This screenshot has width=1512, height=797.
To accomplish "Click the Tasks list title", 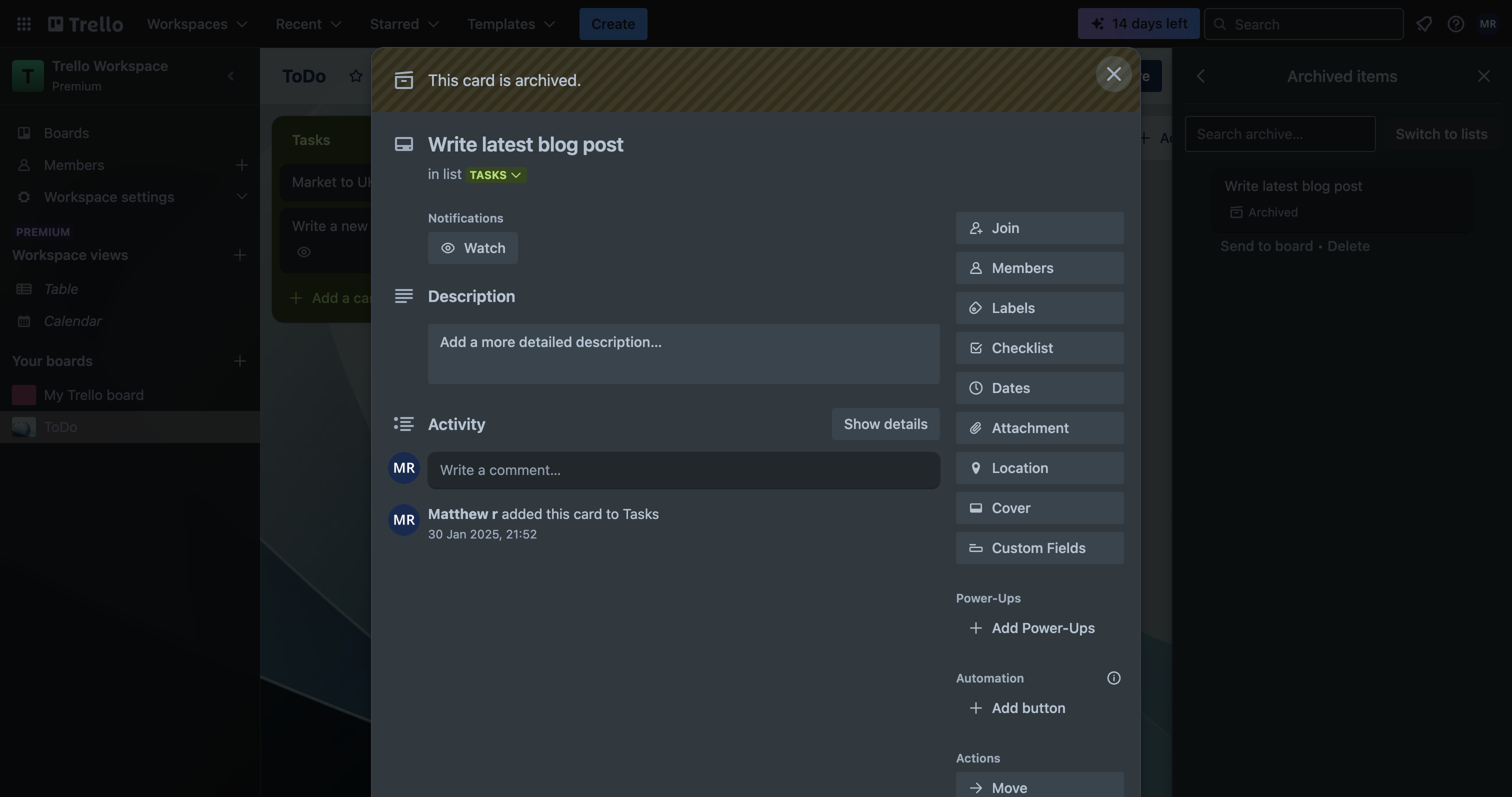I will tap(311, 139).
